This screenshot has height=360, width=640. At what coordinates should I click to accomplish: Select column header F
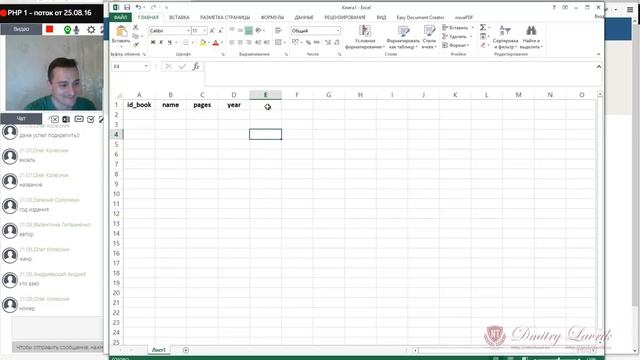pos(297,95)
